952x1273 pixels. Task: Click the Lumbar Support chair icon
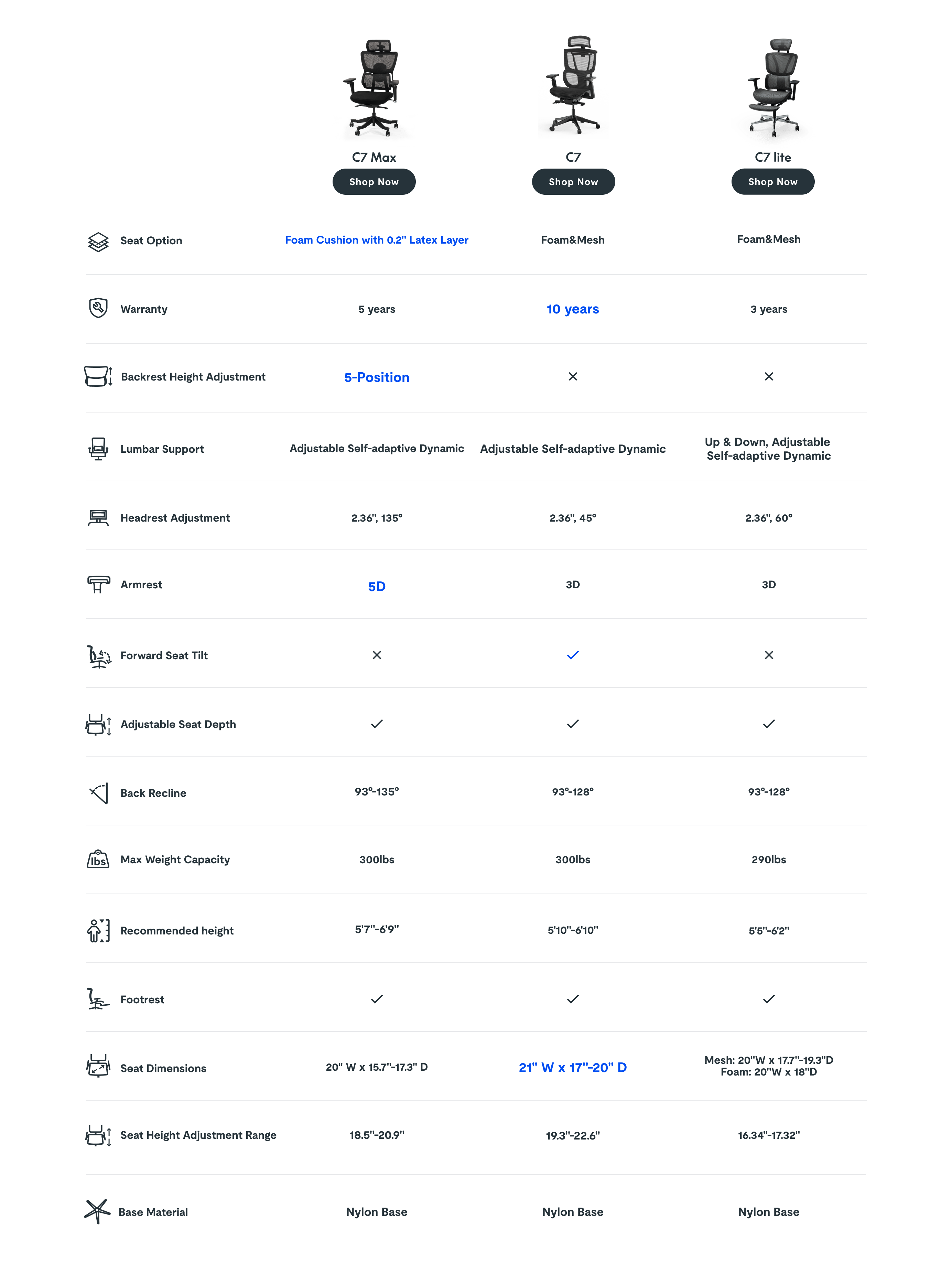click(98, 449)
